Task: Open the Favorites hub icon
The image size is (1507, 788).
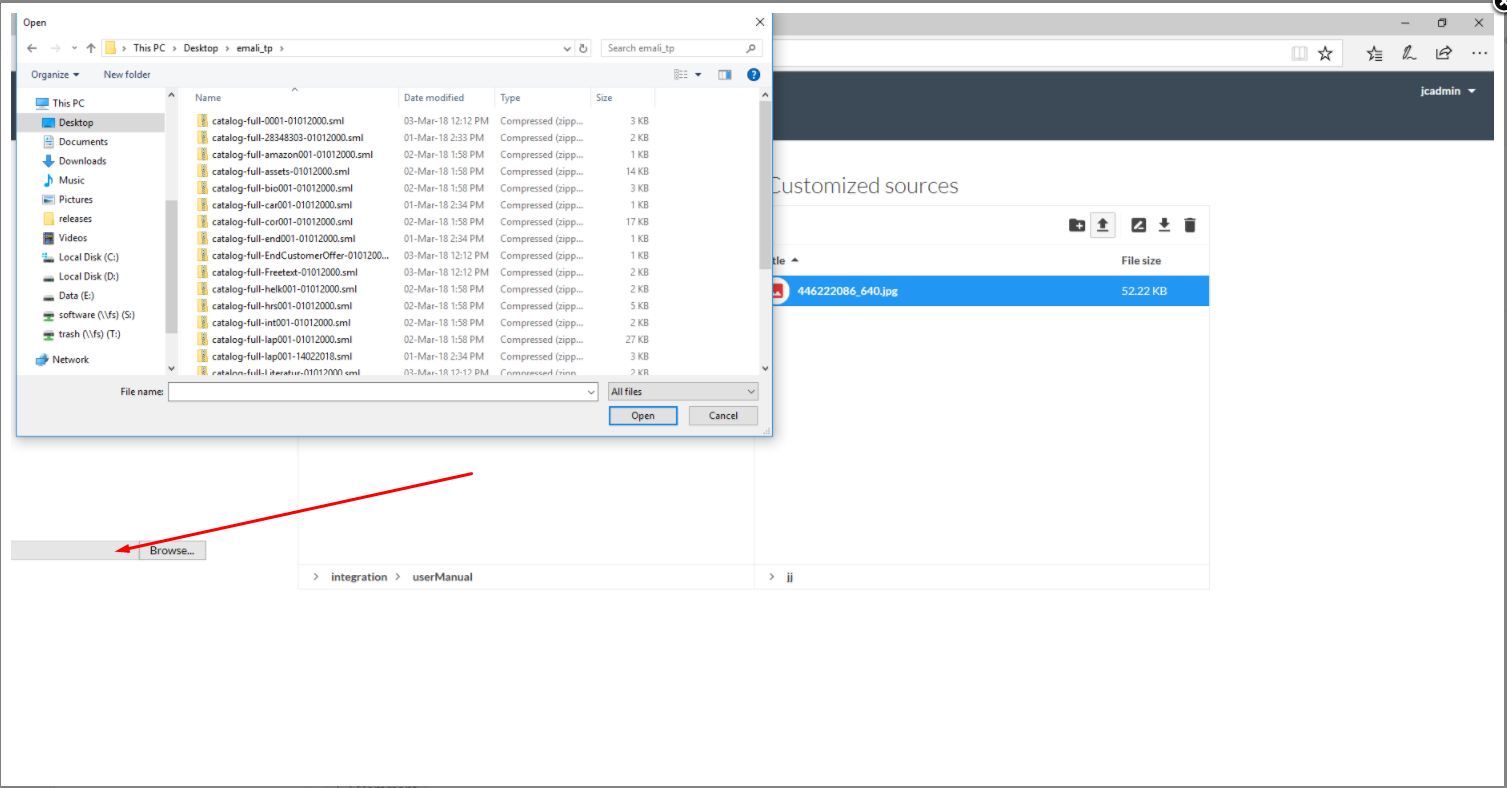Action: [1373, 53]
